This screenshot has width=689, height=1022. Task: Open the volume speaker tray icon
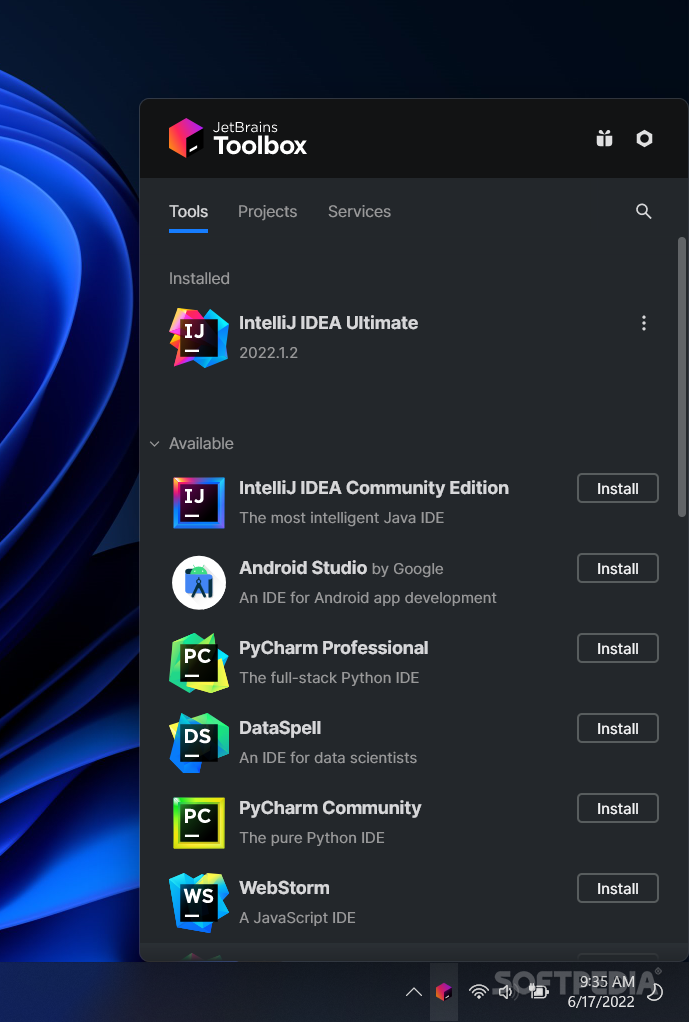point(508,992)
